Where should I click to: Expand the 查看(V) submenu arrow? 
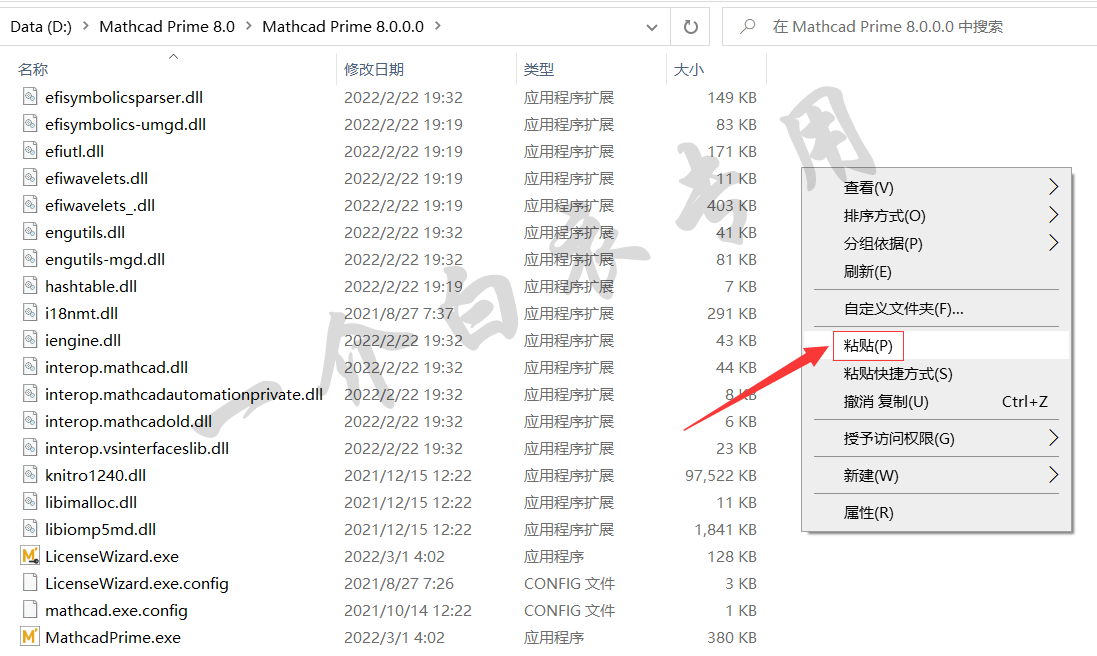(x=1053, y=187)
